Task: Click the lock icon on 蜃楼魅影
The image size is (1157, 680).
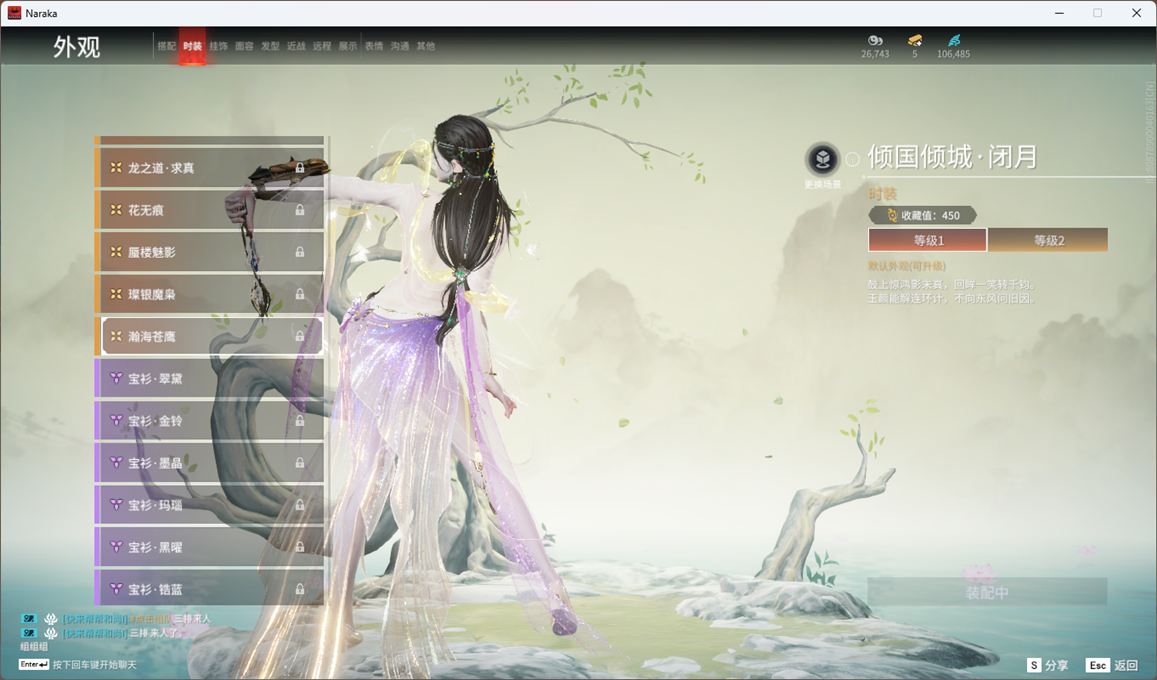Action: [x=300, y=252]
